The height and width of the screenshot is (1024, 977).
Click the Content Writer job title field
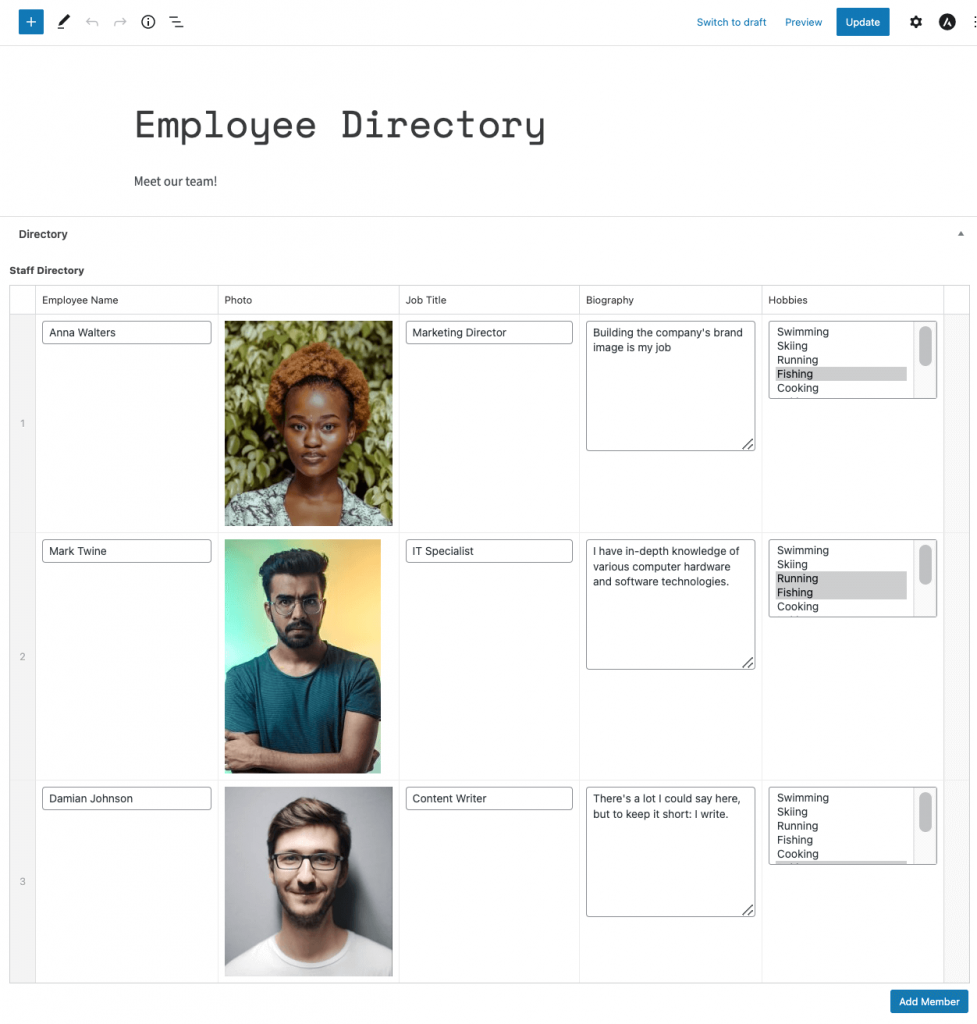489,799
